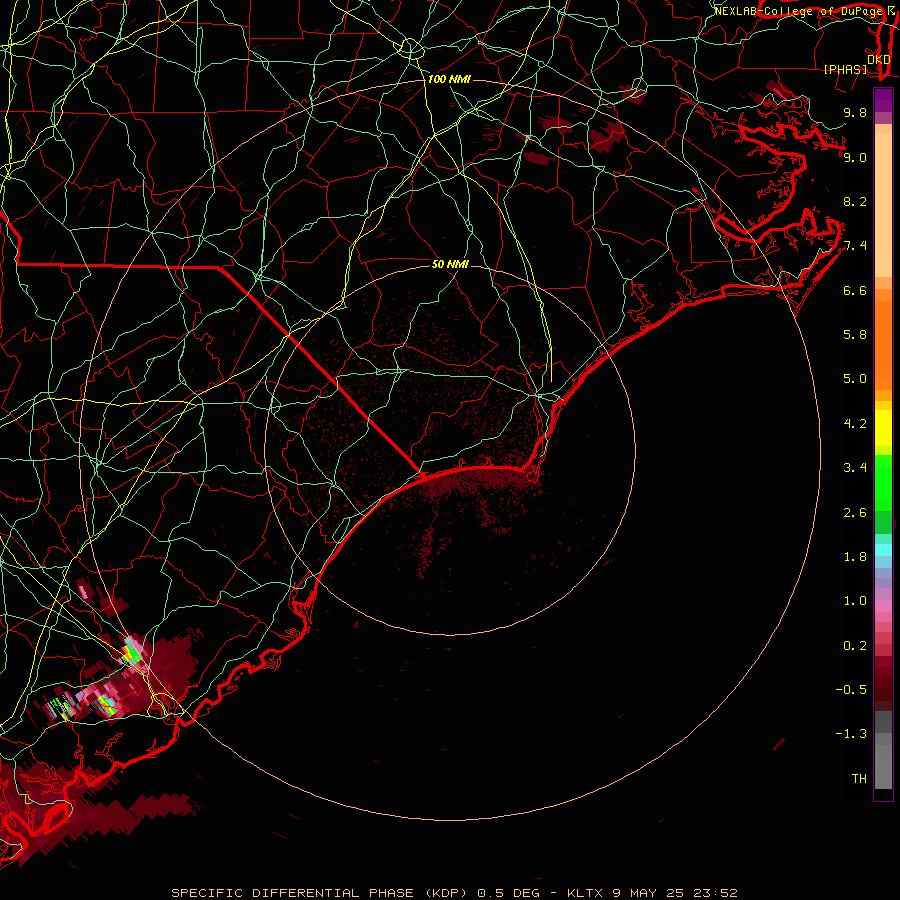Click the 7.4 scale value
Viewport: 900px width, 900px height.
click(x=855, y=246)
